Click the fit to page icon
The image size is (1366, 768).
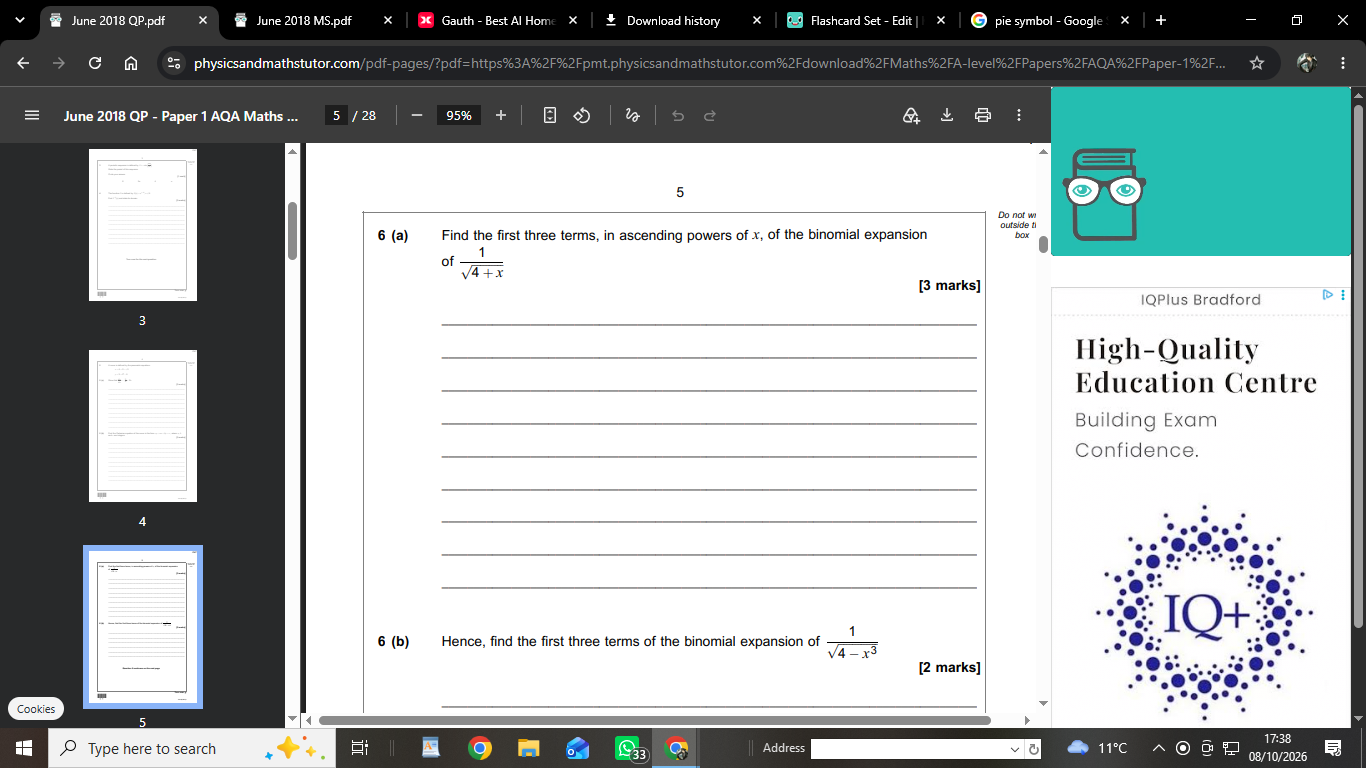(x=549, y=116)
